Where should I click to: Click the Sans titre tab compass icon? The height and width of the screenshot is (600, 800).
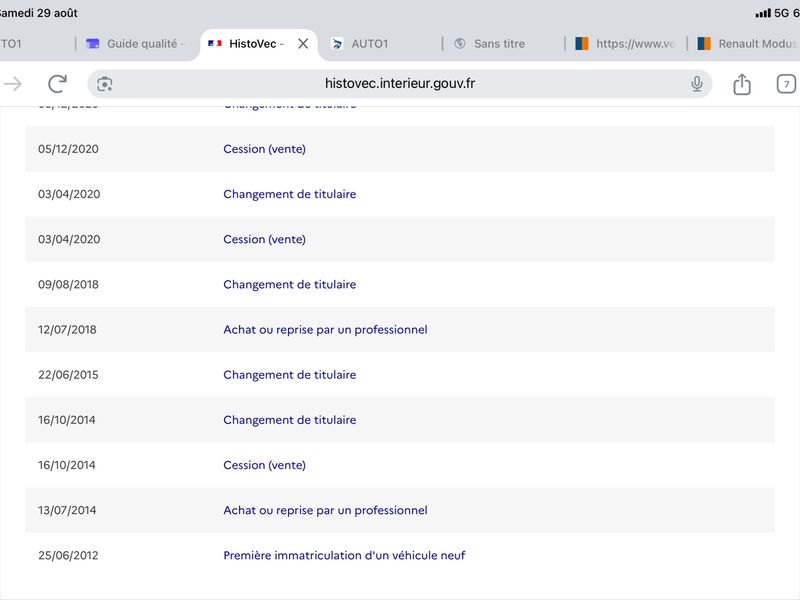click(x=460, y=44)
